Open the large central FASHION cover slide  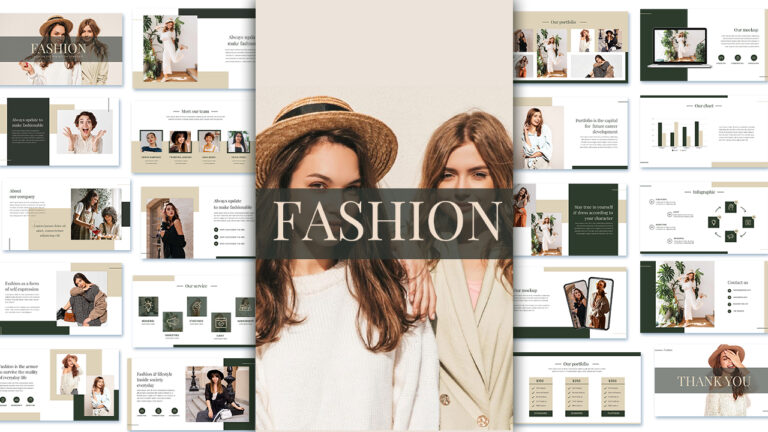(384, 216)
